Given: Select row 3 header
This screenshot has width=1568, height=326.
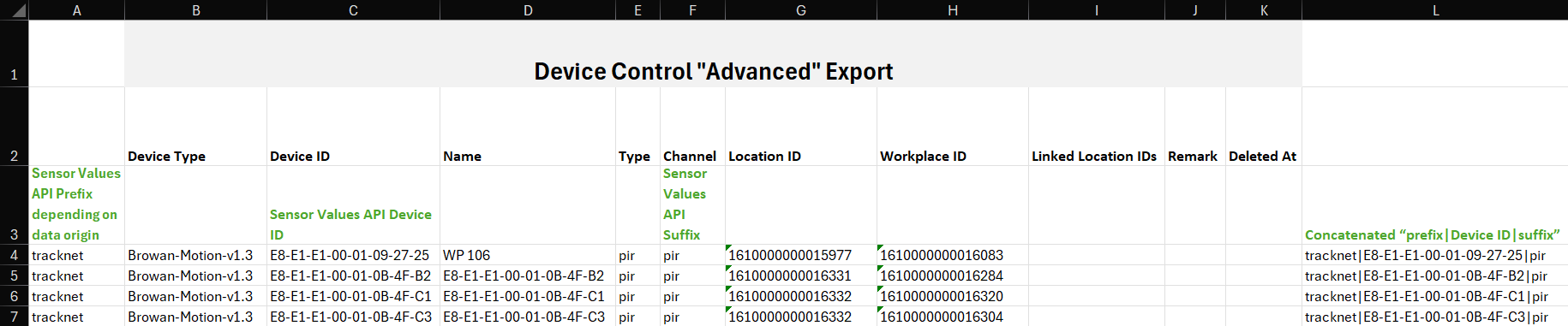Looking at the screenshot, I should [15, 205].
